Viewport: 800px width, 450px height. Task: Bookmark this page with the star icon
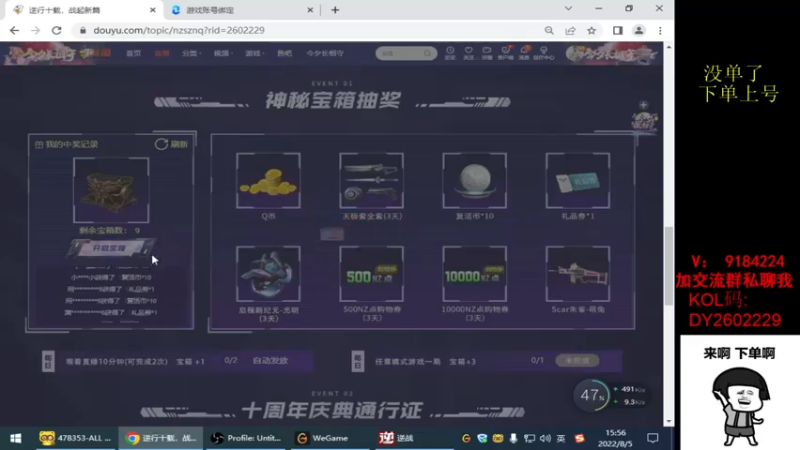click(591, 31)
